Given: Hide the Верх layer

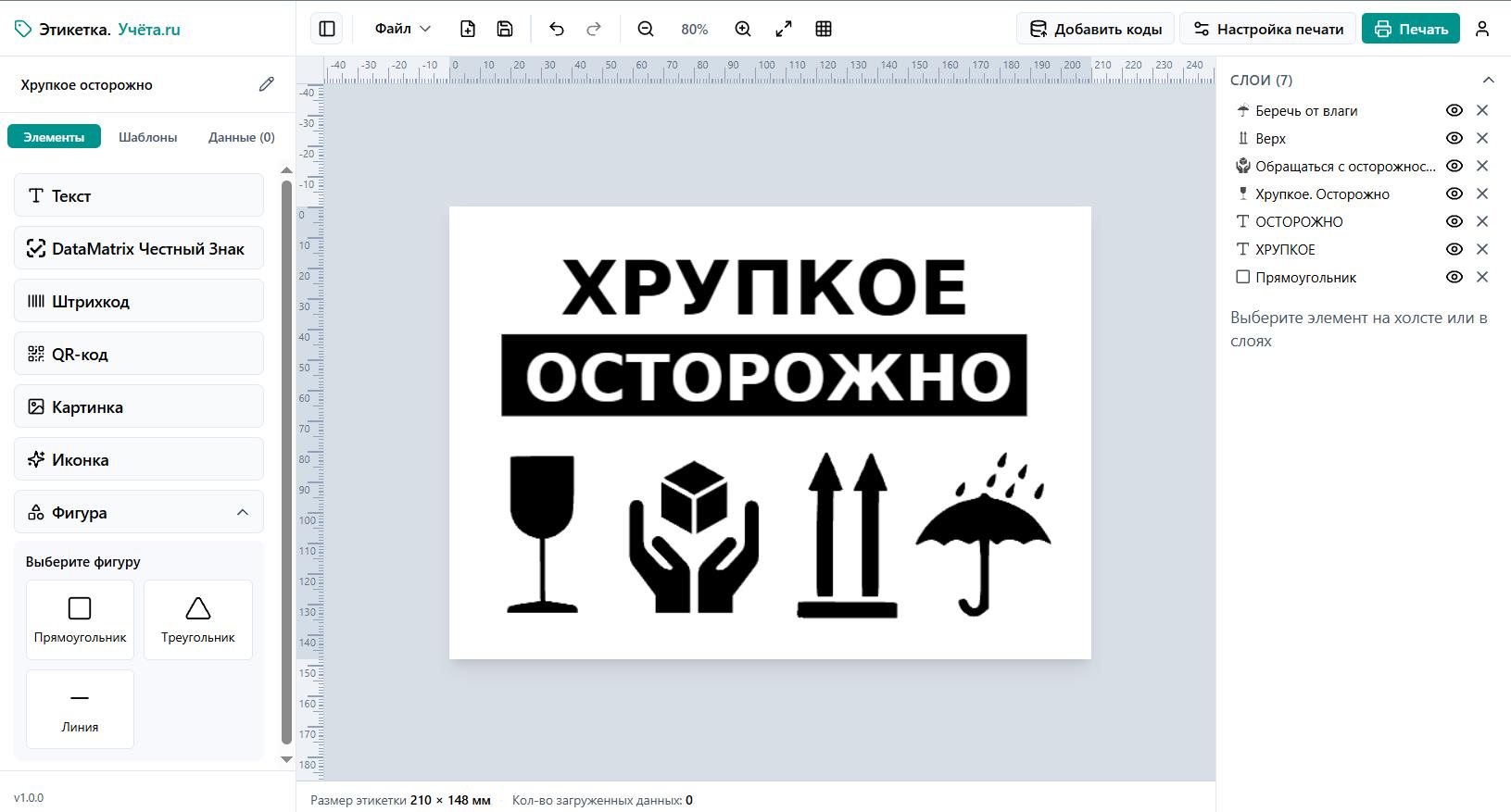Looking at the screenshot, I should pyautogui.click(x=1454, y=138).
